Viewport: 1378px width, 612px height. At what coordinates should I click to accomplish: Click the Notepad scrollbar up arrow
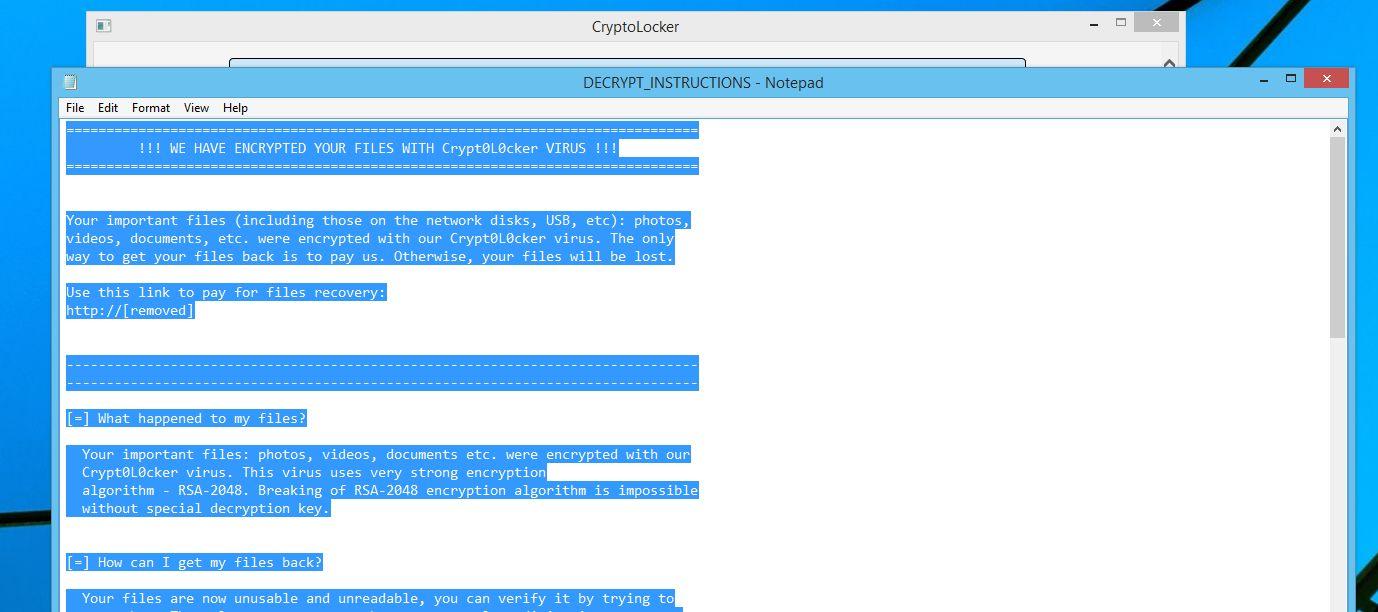pyautogui.click(x=1337, y=129)
